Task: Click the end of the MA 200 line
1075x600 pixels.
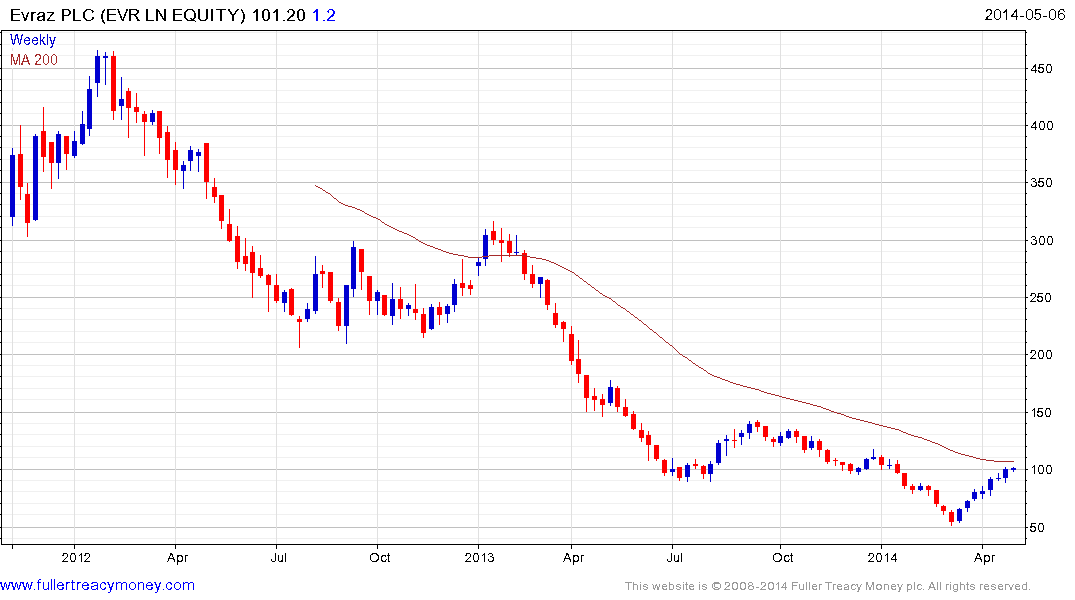Action: click(1013, 461)
